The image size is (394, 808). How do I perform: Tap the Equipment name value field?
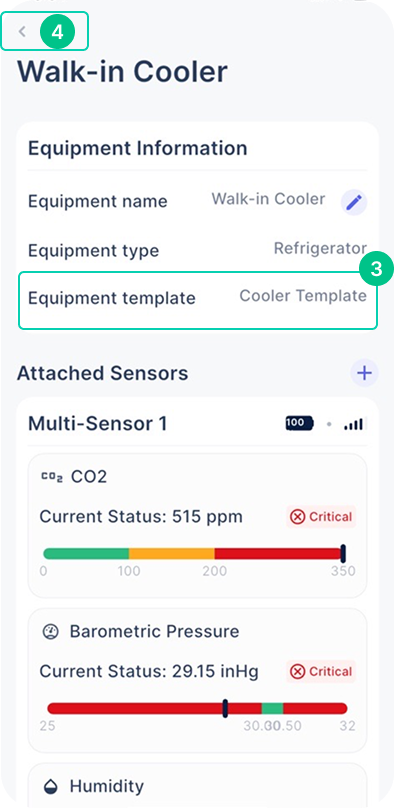(268, 199)
